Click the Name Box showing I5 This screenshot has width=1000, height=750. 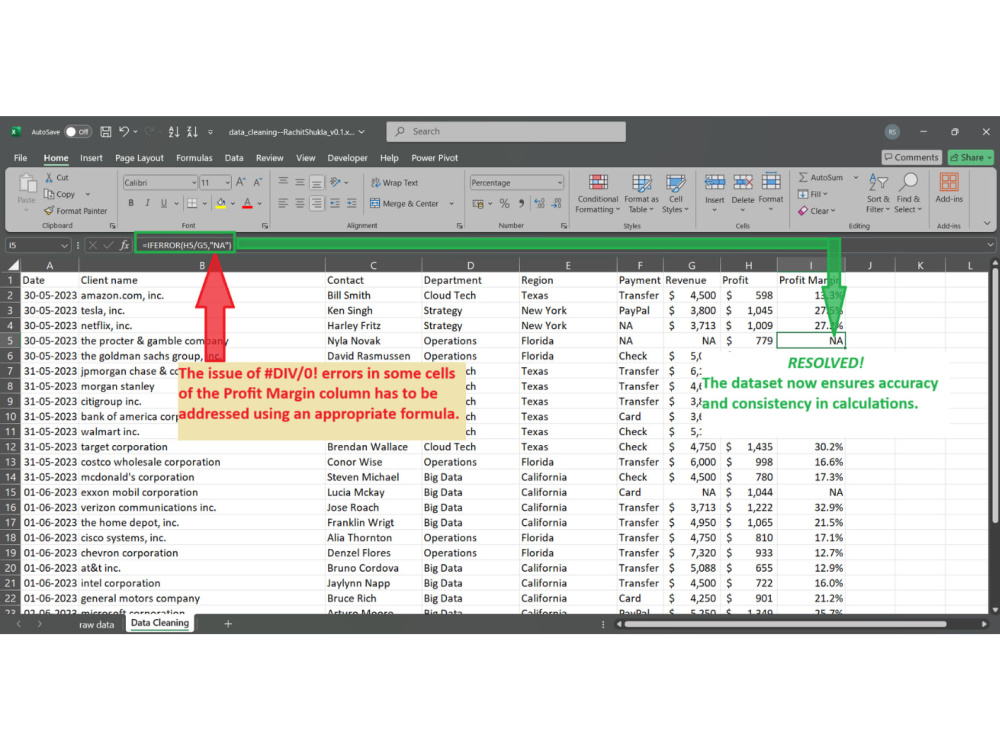[x=37, y=245]
